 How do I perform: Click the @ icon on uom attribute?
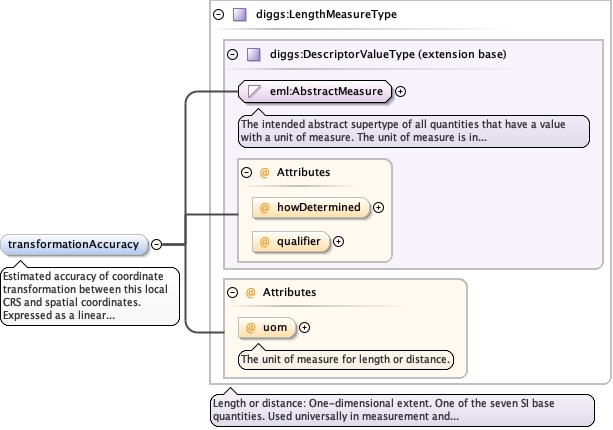click(x=251, y=327)
